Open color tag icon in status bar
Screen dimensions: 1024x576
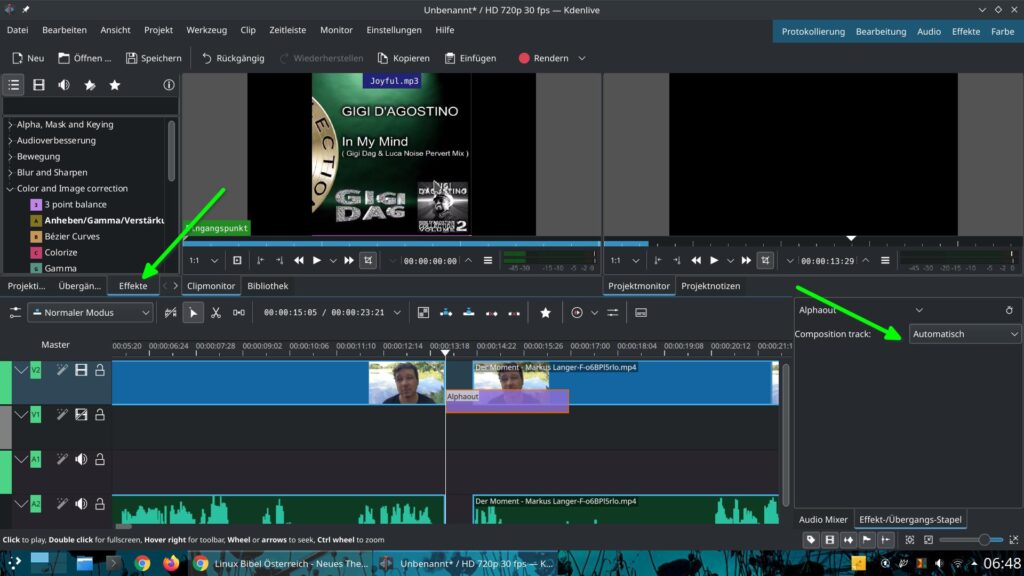(x=811, y=540)
